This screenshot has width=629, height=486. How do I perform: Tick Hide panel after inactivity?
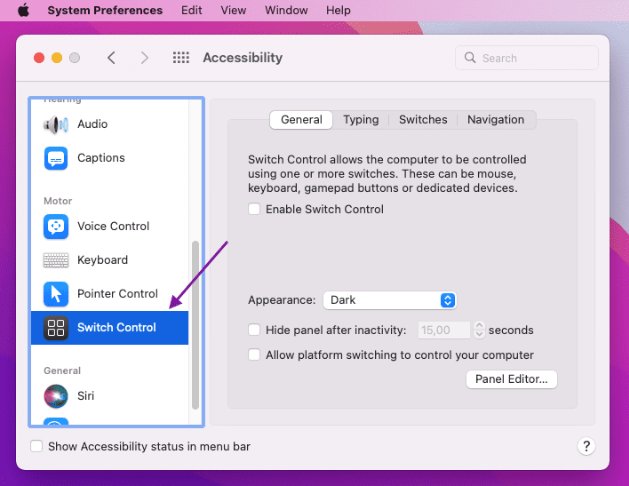254,330
